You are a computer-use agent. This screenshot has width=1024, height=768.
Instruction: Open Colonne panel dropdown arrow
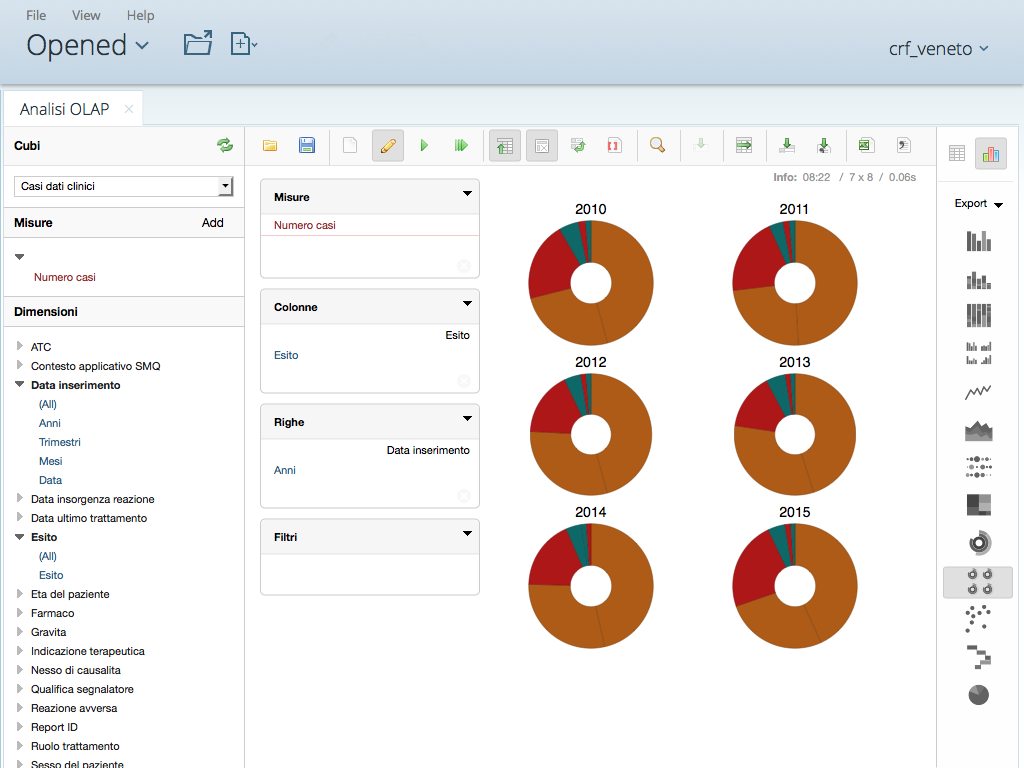coord(467,303)
